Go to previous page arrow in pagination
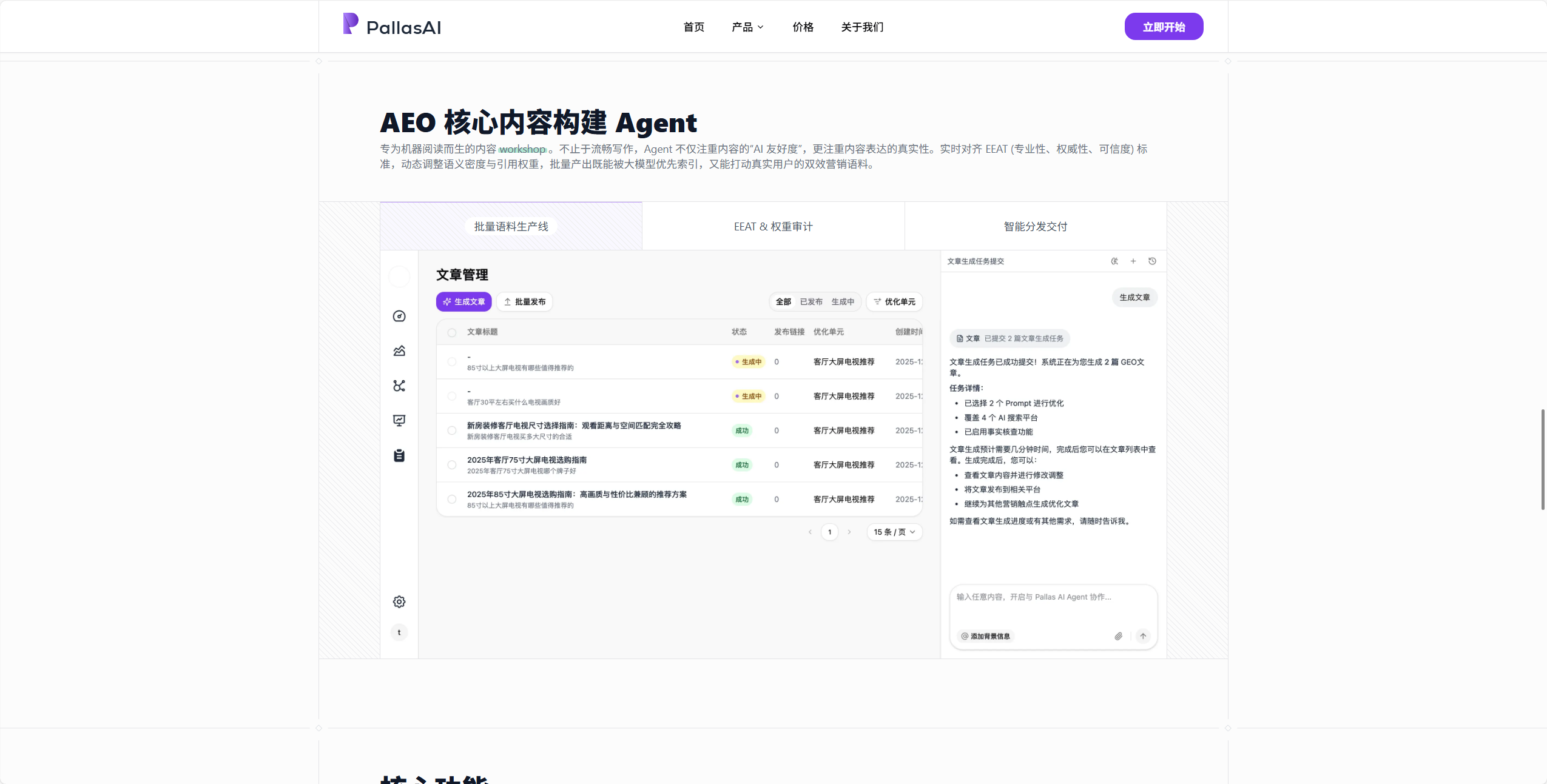This screenshot has height=784, width=1547. coord(810,532)
